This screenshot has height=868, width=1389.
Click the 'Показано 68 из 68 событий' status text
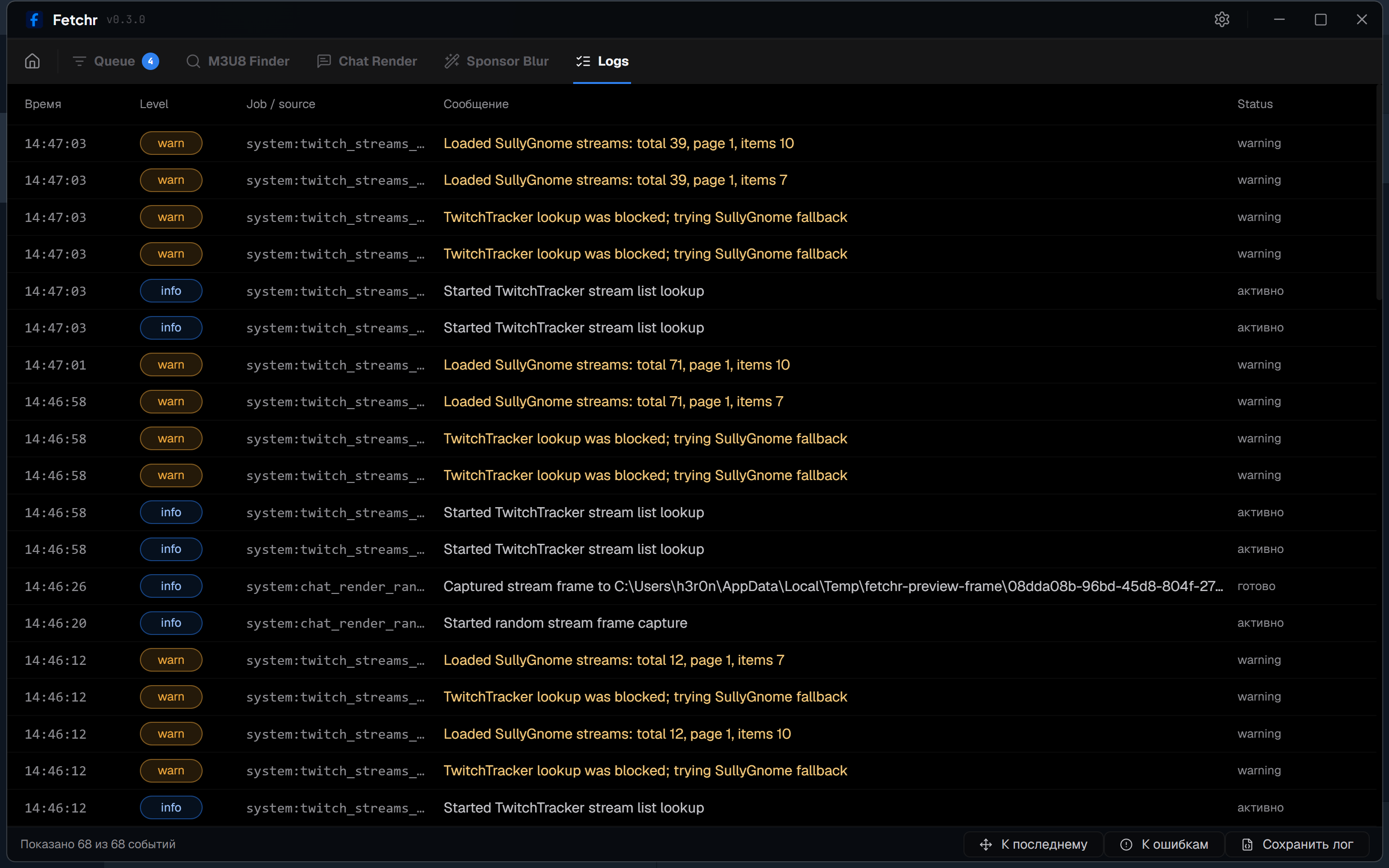click(x=98, y=844)
